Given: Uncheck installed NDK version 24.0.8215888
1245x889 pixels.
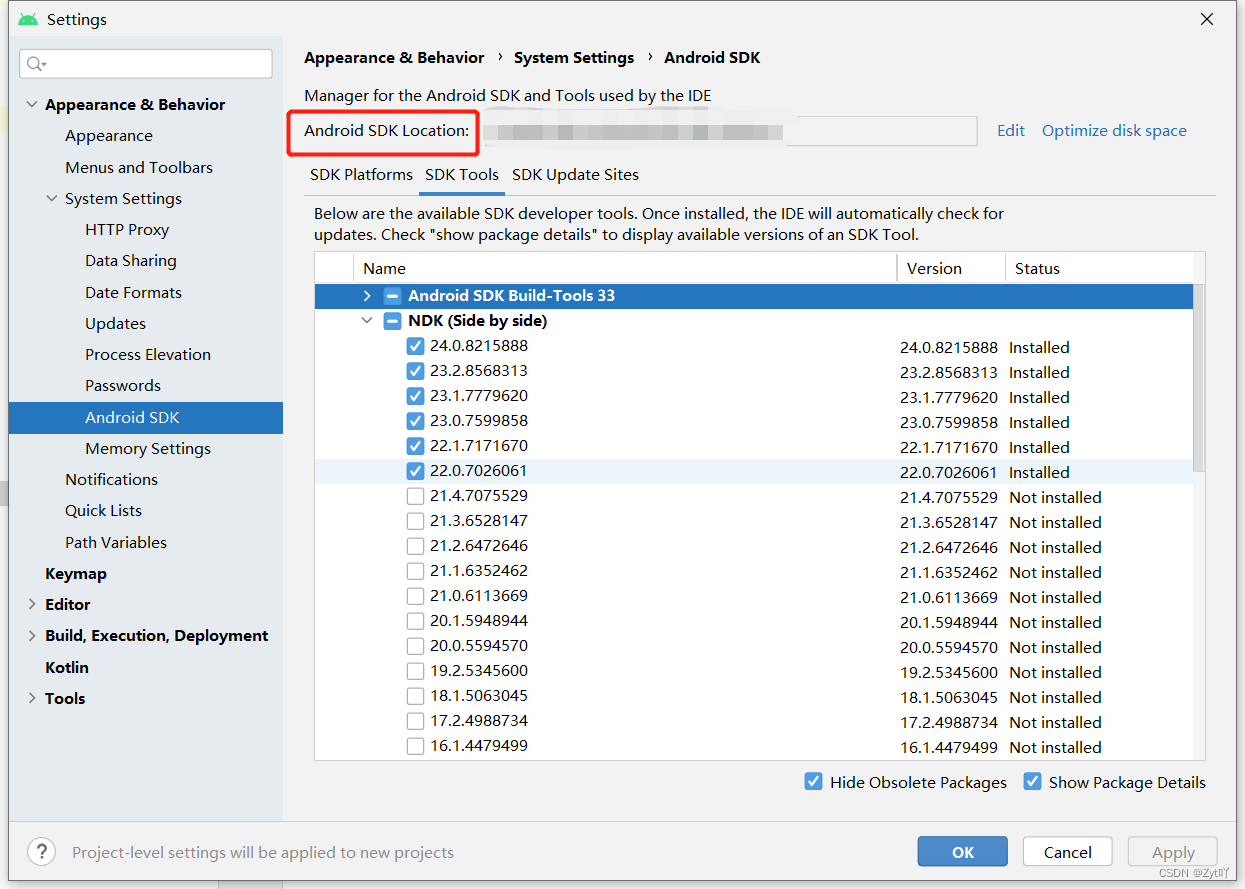Looking at the screenshot, I should pos(415,346).
